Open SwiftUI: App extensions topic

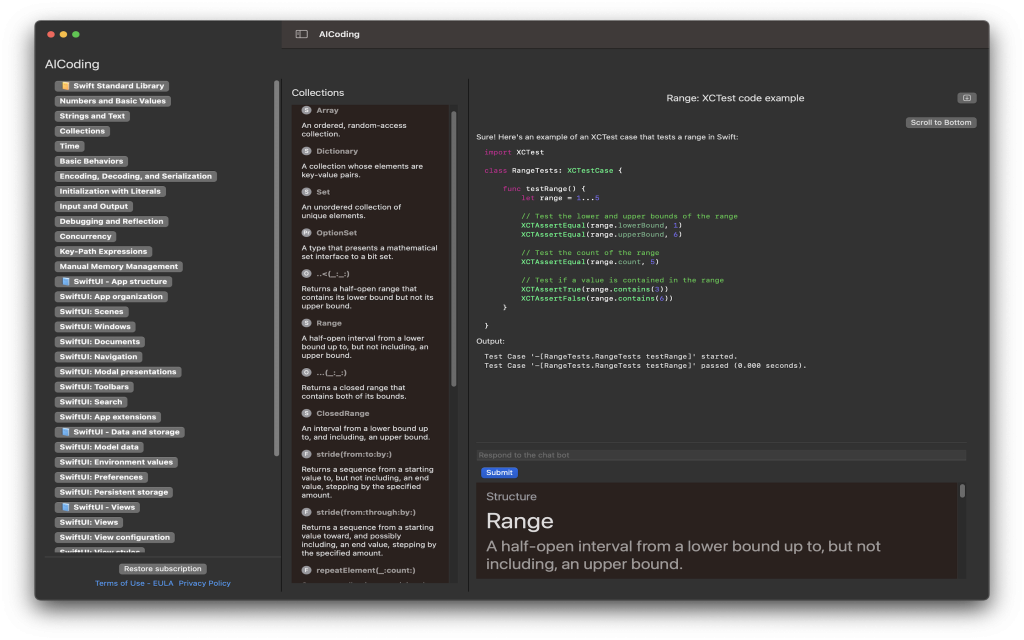[108, 416]
